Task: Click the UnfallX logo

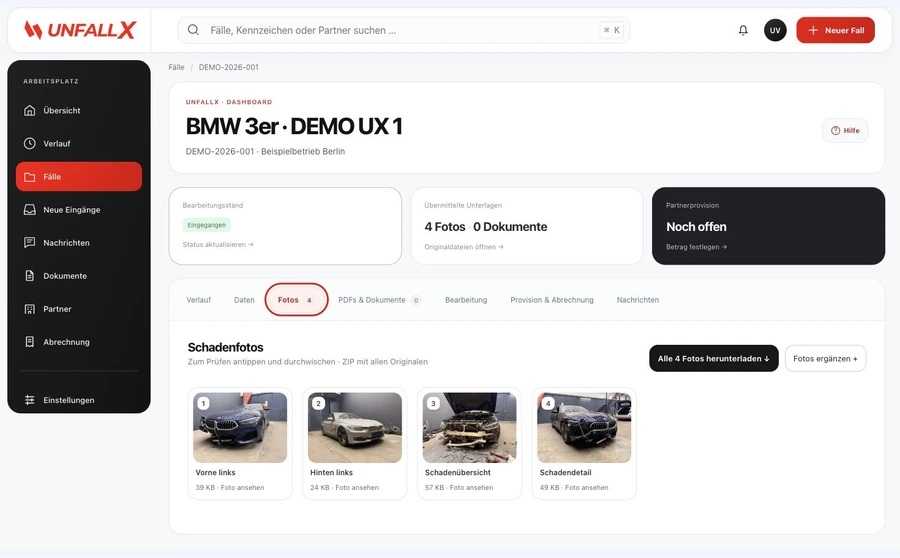Action: tap(80, 30)
